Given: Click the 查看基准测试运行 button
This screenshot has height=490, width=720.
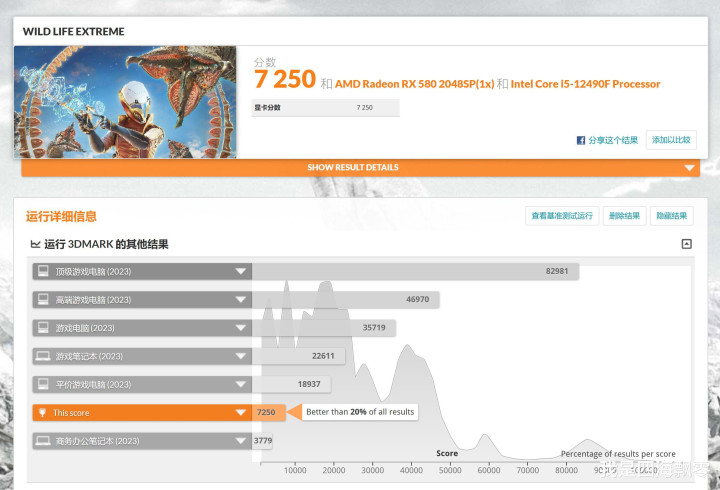Looking at the screenshot, I should [562, 216].
